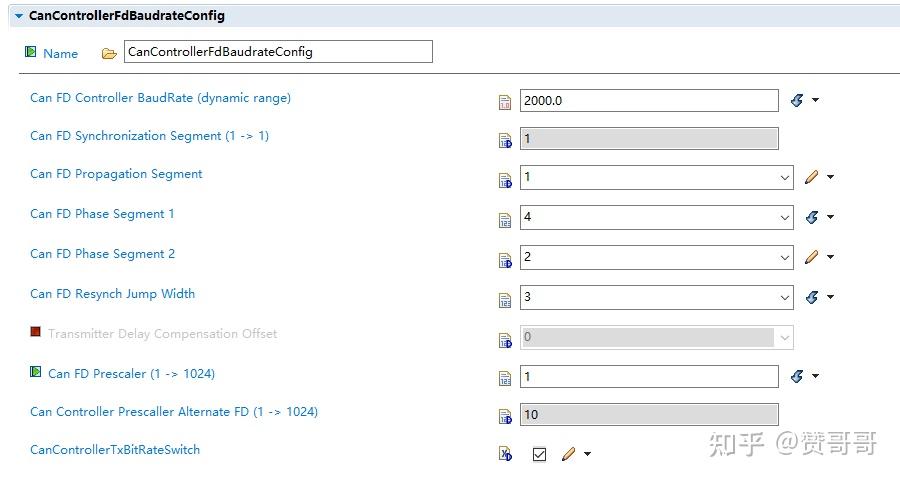Viewport: 900px width, 480px height.
Task: Open the arrow menu beside TxBitRateSwitch pencil
Action: (587, 454)
